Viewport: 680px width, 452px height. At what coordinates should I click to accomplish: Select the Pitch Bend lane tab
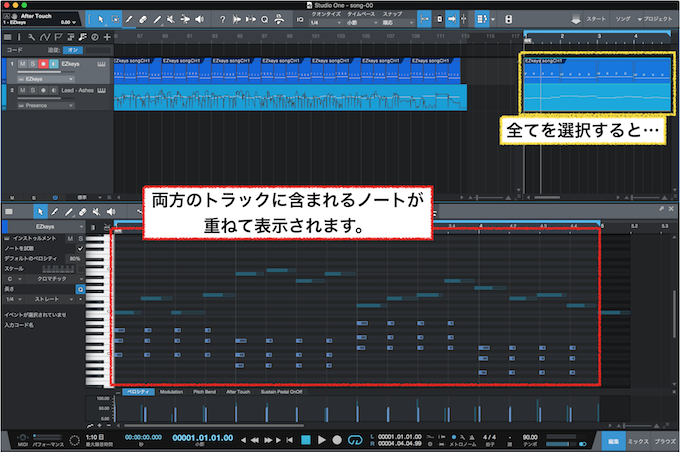pyautogui.click(x=204, y=392)
